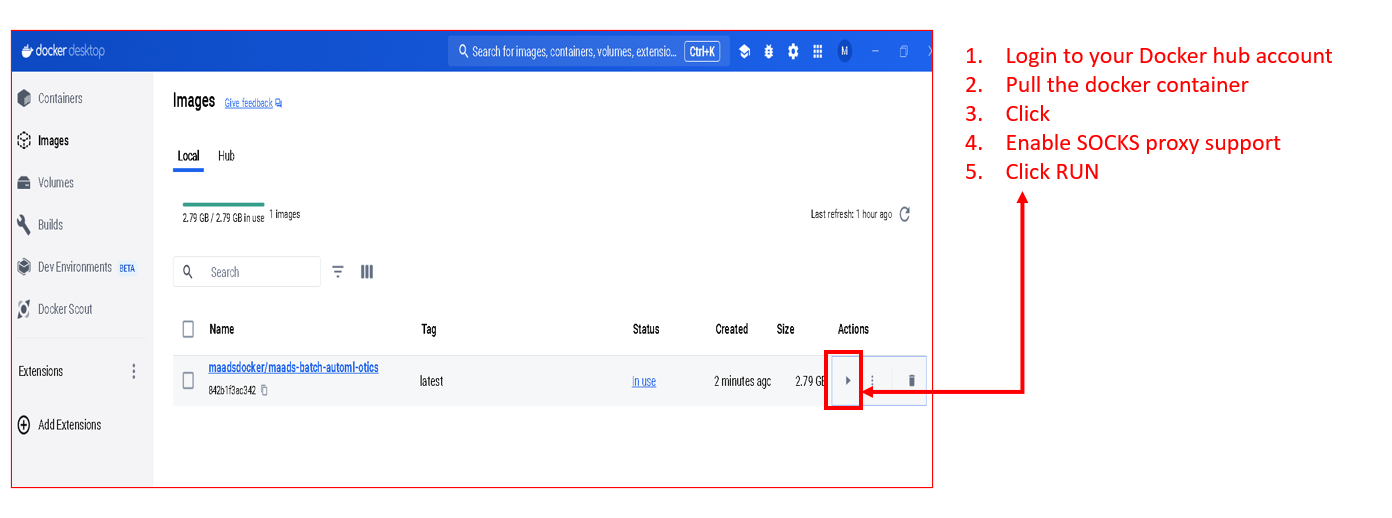Sort by the Size column header
This screenshot has height=518, width=1392.
pos(786,329)
